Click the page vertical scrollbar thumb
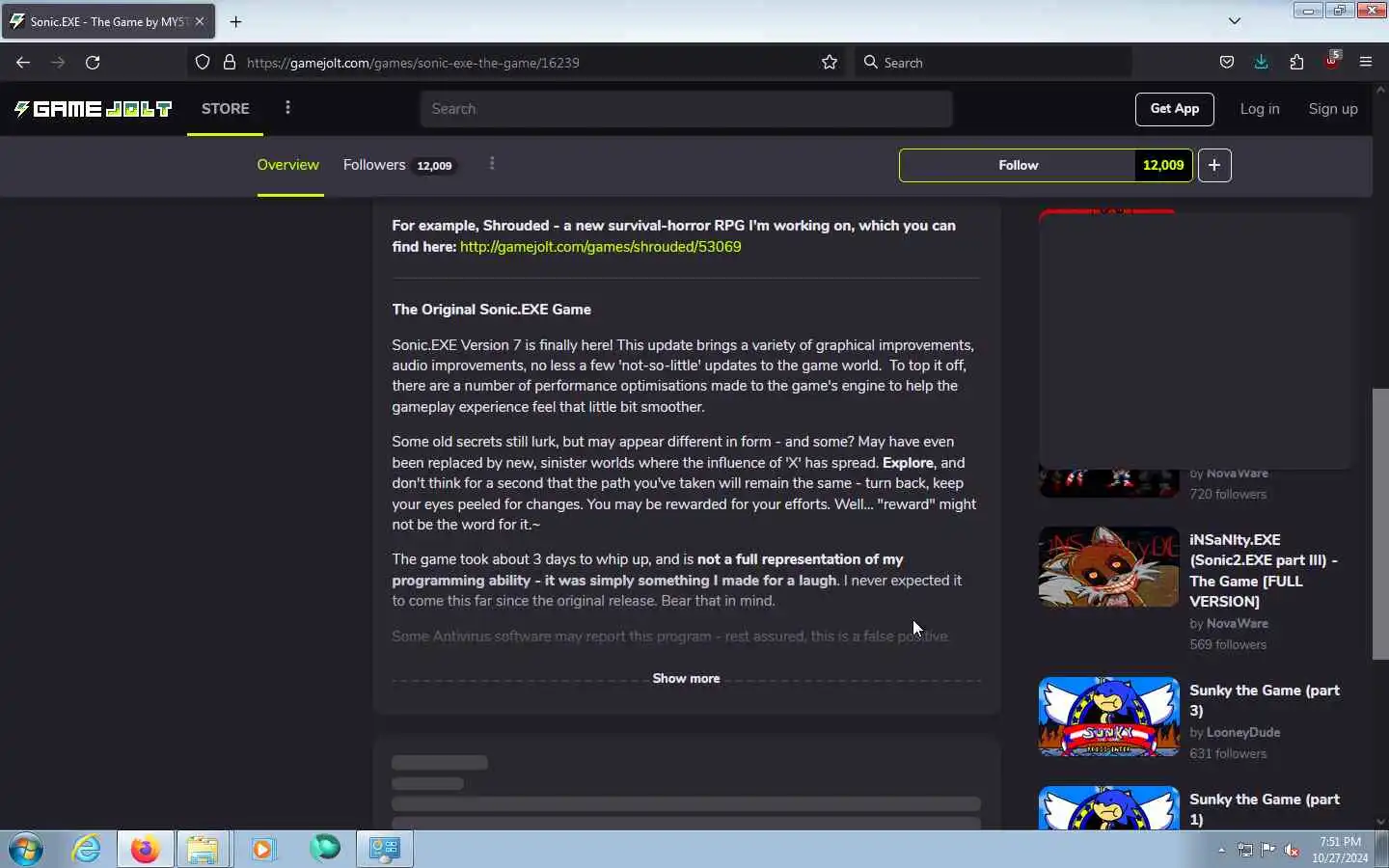Image resolution: width=1389 pixels, height=868 pixels. [1380, 524]
